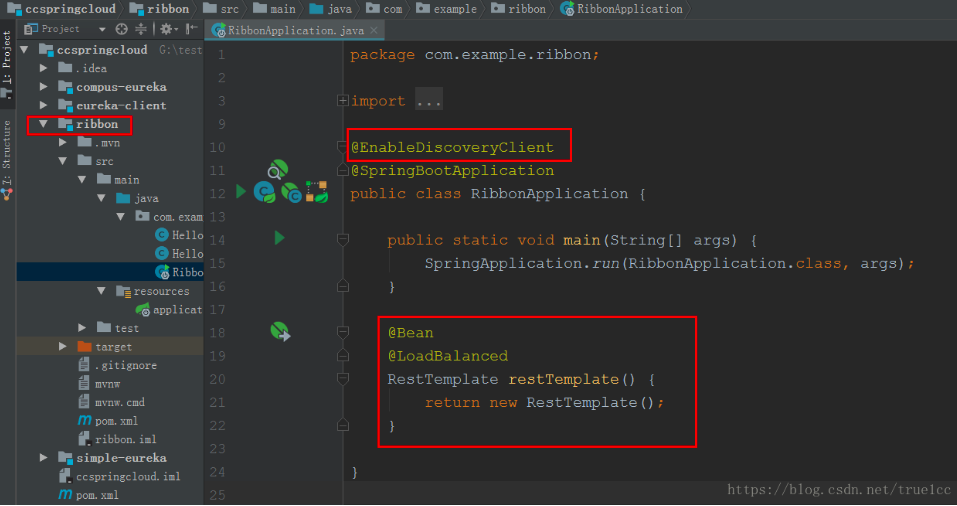Click the Scroll from Source target icon
Screen dimensions: 957x506
121,29
